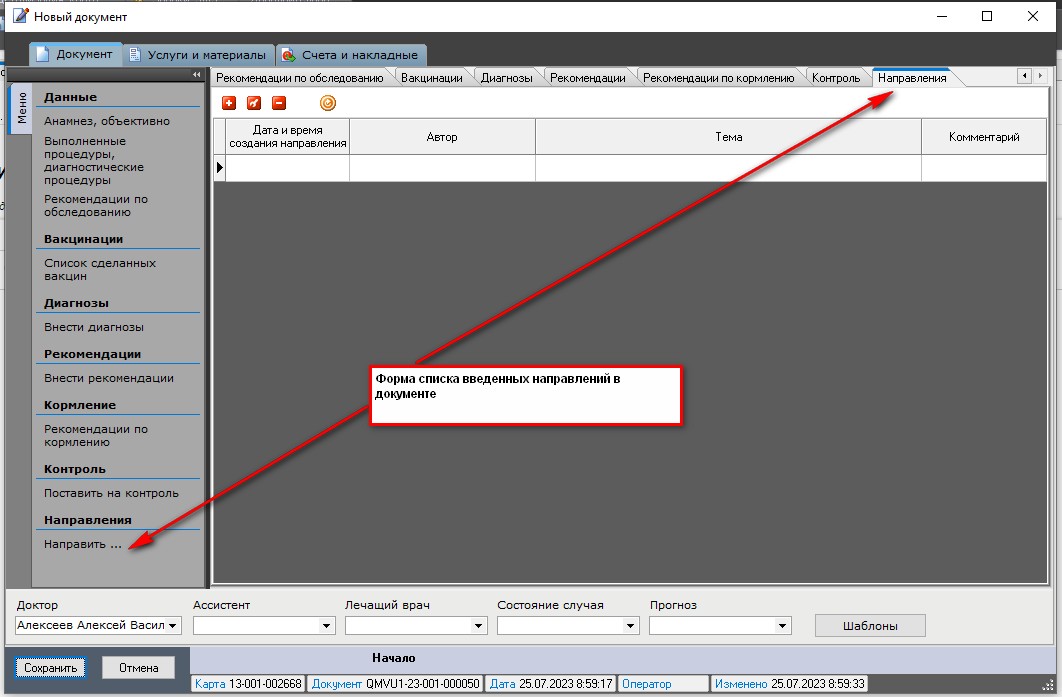Expand the Состояние случая dropdown
Image resolution: width=1062 pixels, height=697 pixels.
pyautogui.click(x=630, y=626)
